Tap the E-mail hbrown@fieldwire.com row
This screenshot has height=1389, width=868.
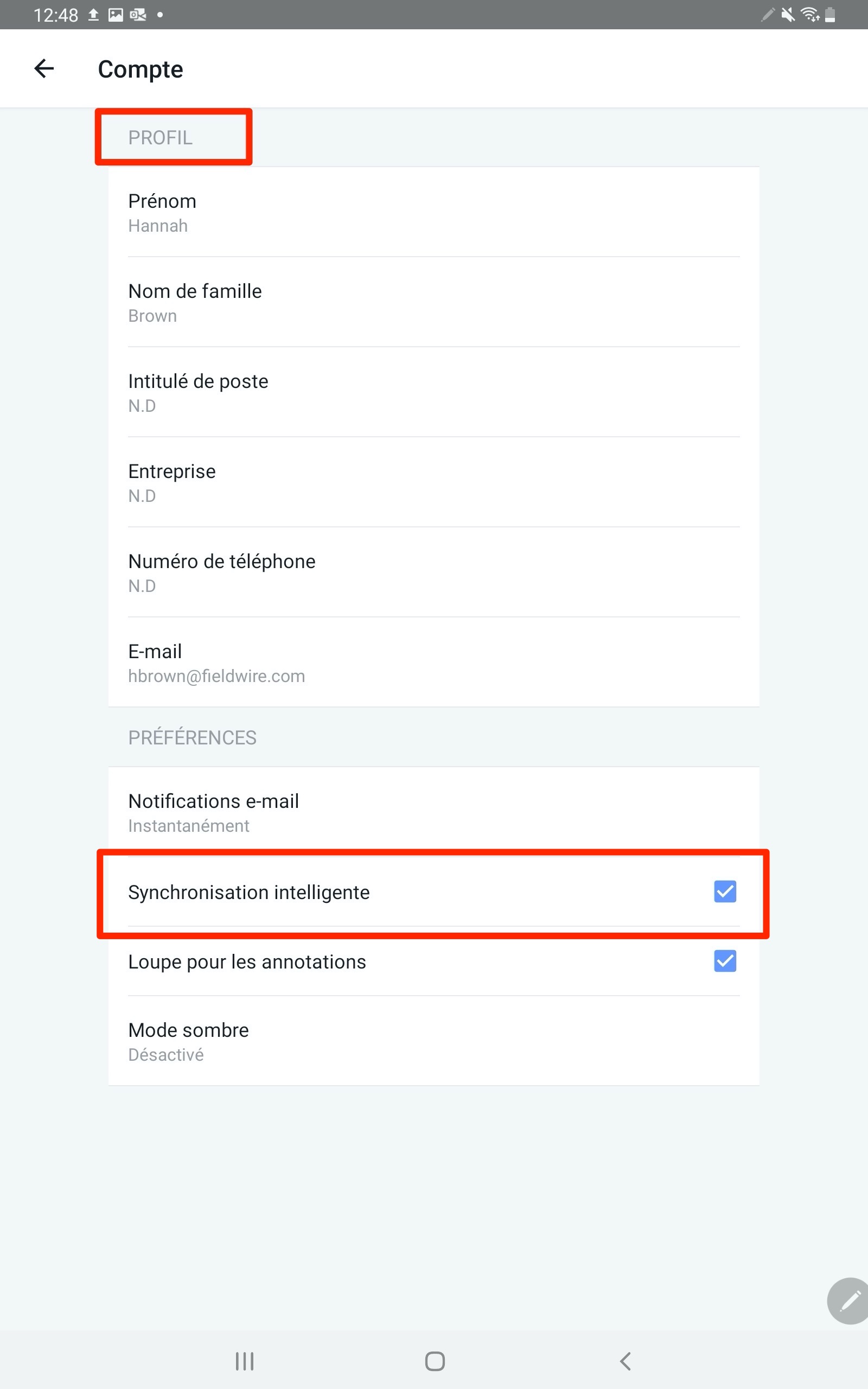pyautogui.click(x=433, y=663)
